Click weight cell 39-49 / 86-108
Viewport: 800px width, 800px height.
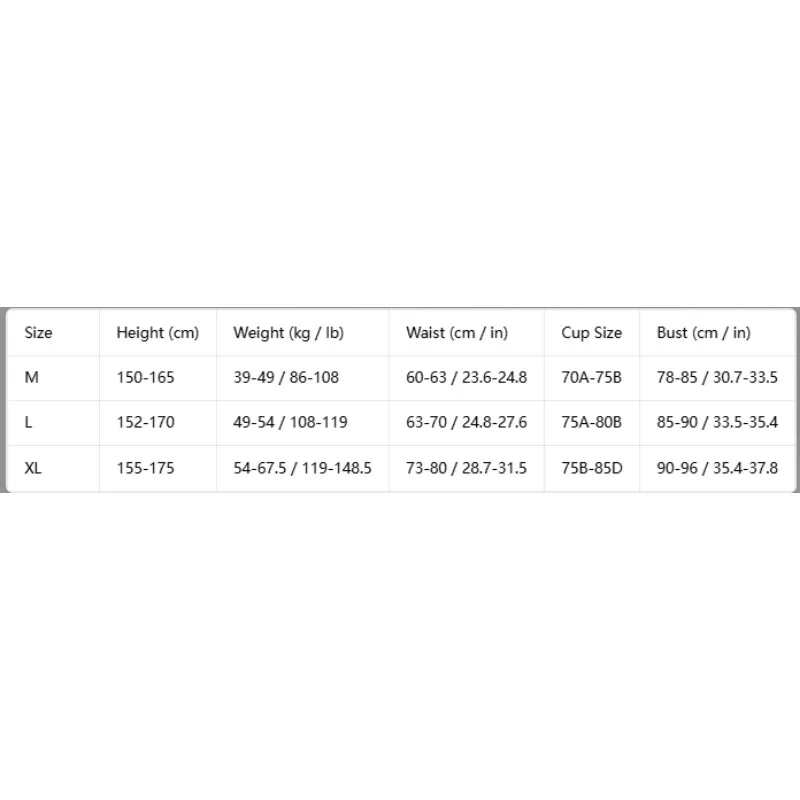click(286, 378)
